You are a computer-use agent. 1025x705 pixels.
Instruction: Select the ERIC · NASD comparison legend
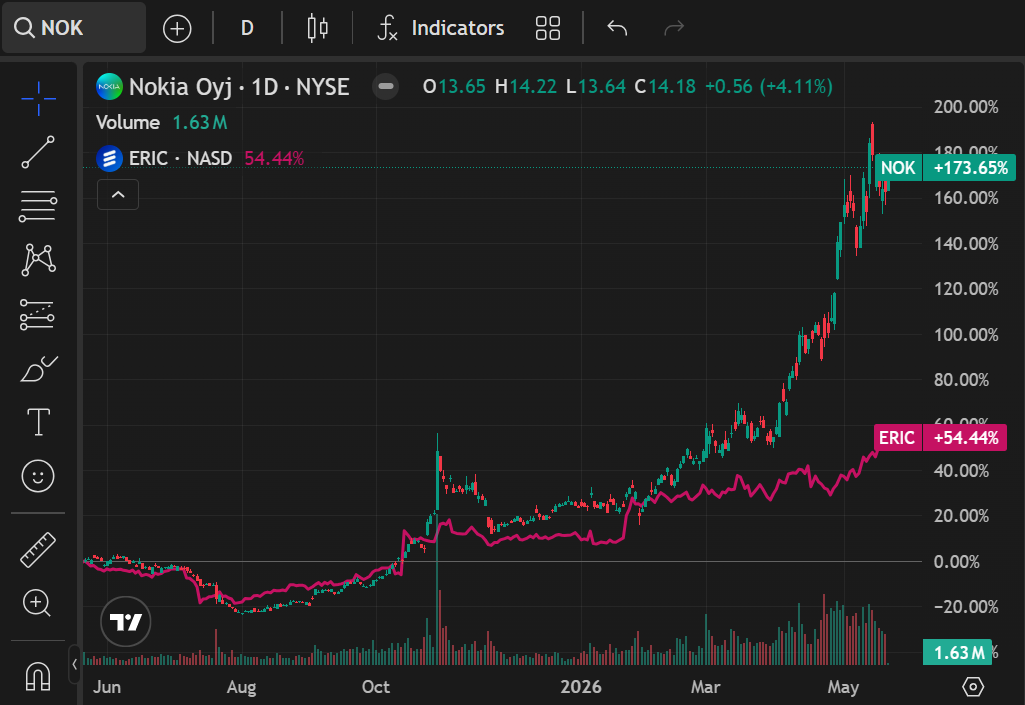point(180,158)
